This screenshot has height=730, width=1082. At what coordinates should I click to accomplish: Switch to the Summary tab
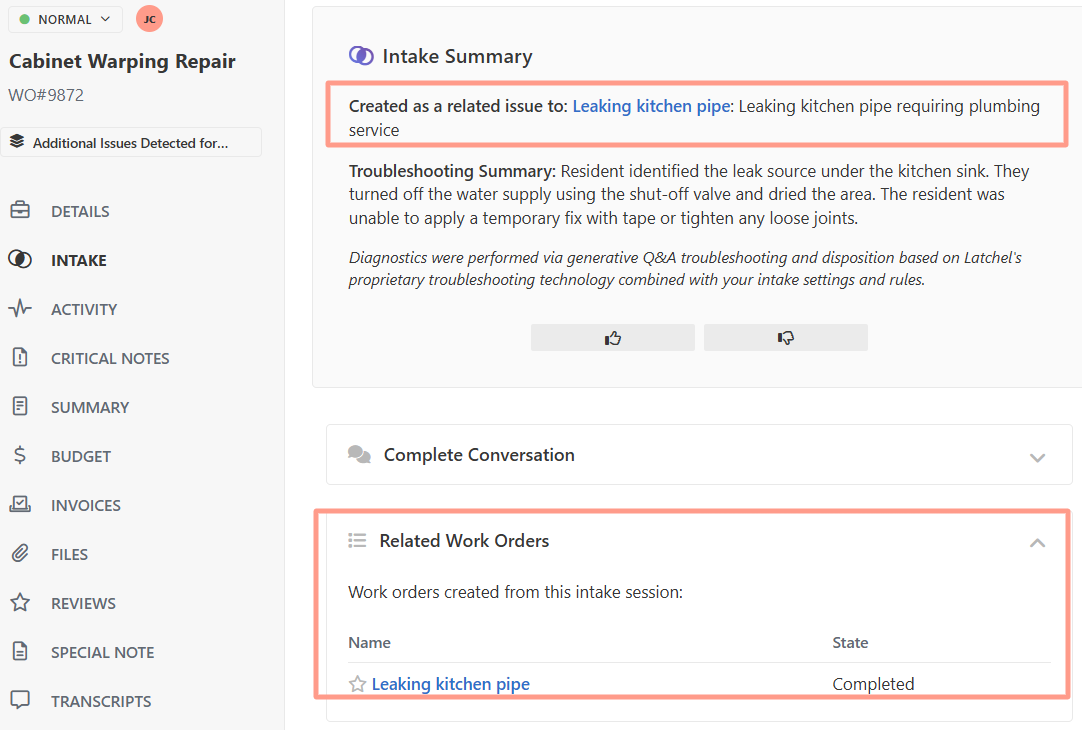point(90,407)
